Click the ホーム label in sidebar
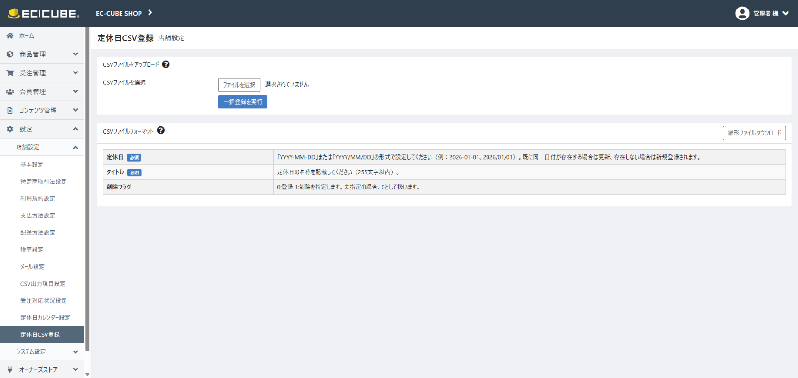This screenshot has height=378, width=798. point(26,36)
